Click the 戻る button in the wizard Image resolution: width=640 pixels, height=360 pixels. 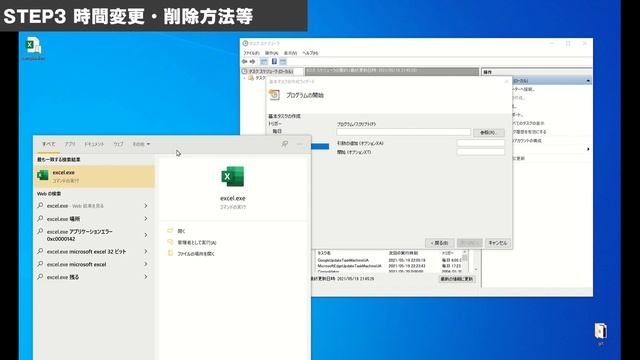pos(439,243)
